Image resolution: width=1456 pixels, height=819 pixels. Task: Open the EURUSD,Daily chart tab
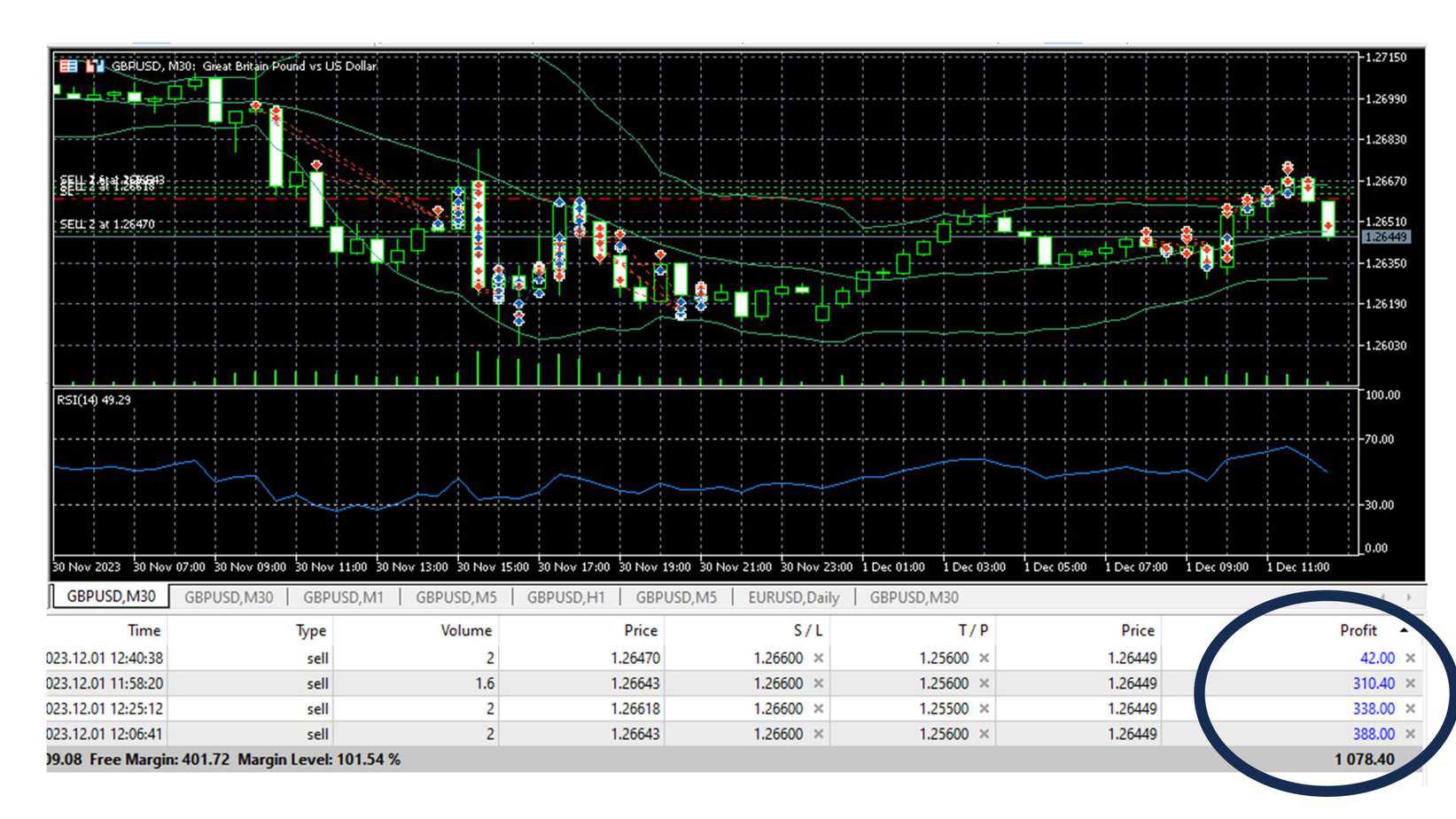[x=793, y=597]
